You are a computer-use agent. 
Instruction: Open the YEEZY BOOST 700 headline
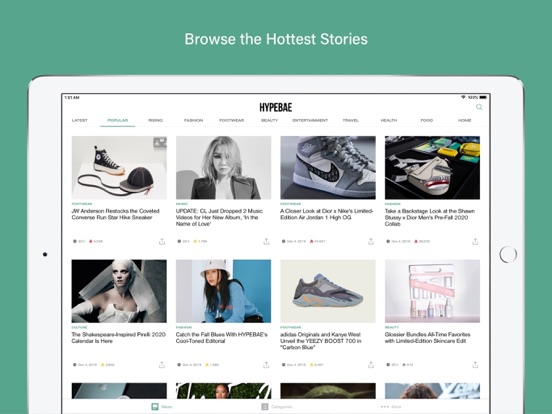coord(321,341)
